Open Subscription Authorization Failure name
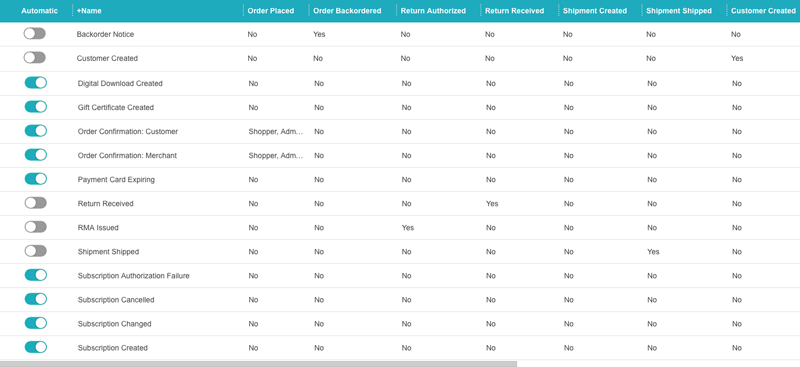The height and width of the screenshot is (367, 800). (133, 276)
